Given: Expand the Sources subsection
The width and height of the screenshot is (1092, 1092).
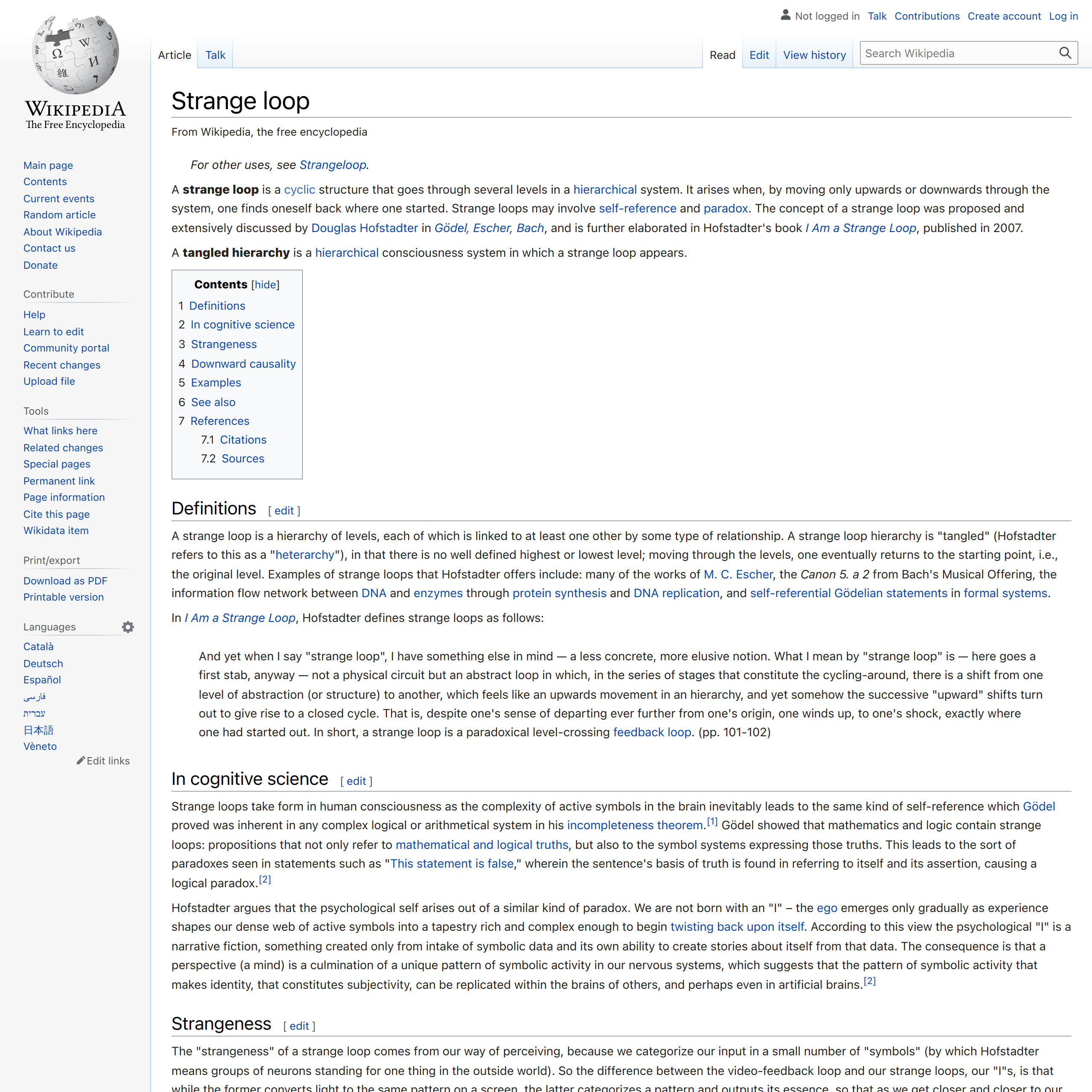Looking at the screenshot, I should [243, 458].
